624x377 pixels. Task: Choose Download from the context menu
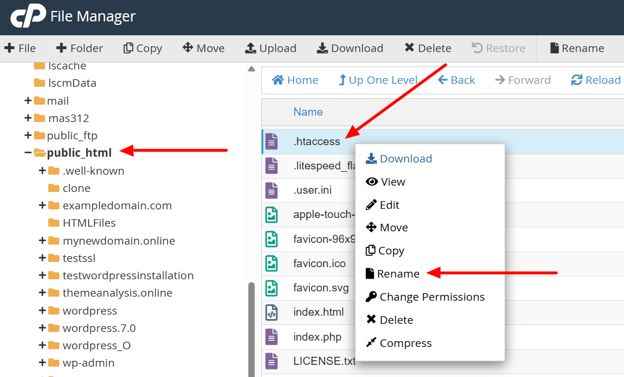[399, 159]
